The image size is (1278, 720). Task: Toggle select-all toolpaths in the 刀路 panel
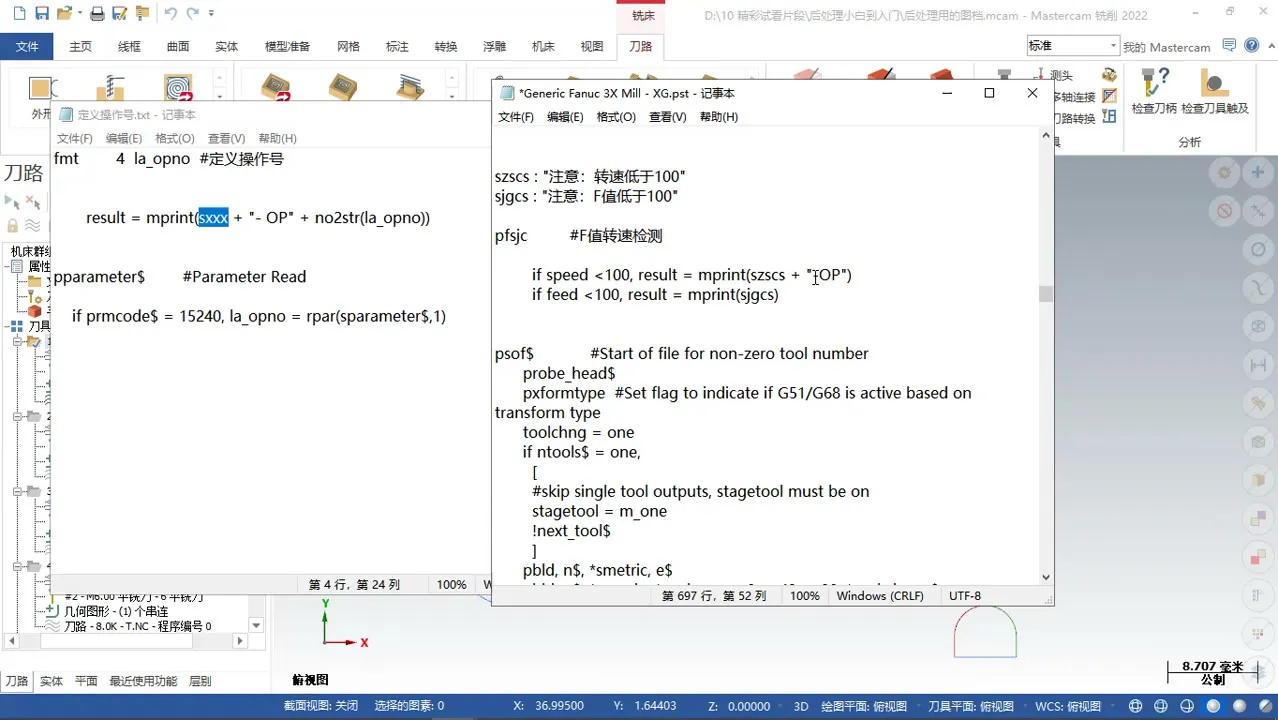tap(10, 203)
